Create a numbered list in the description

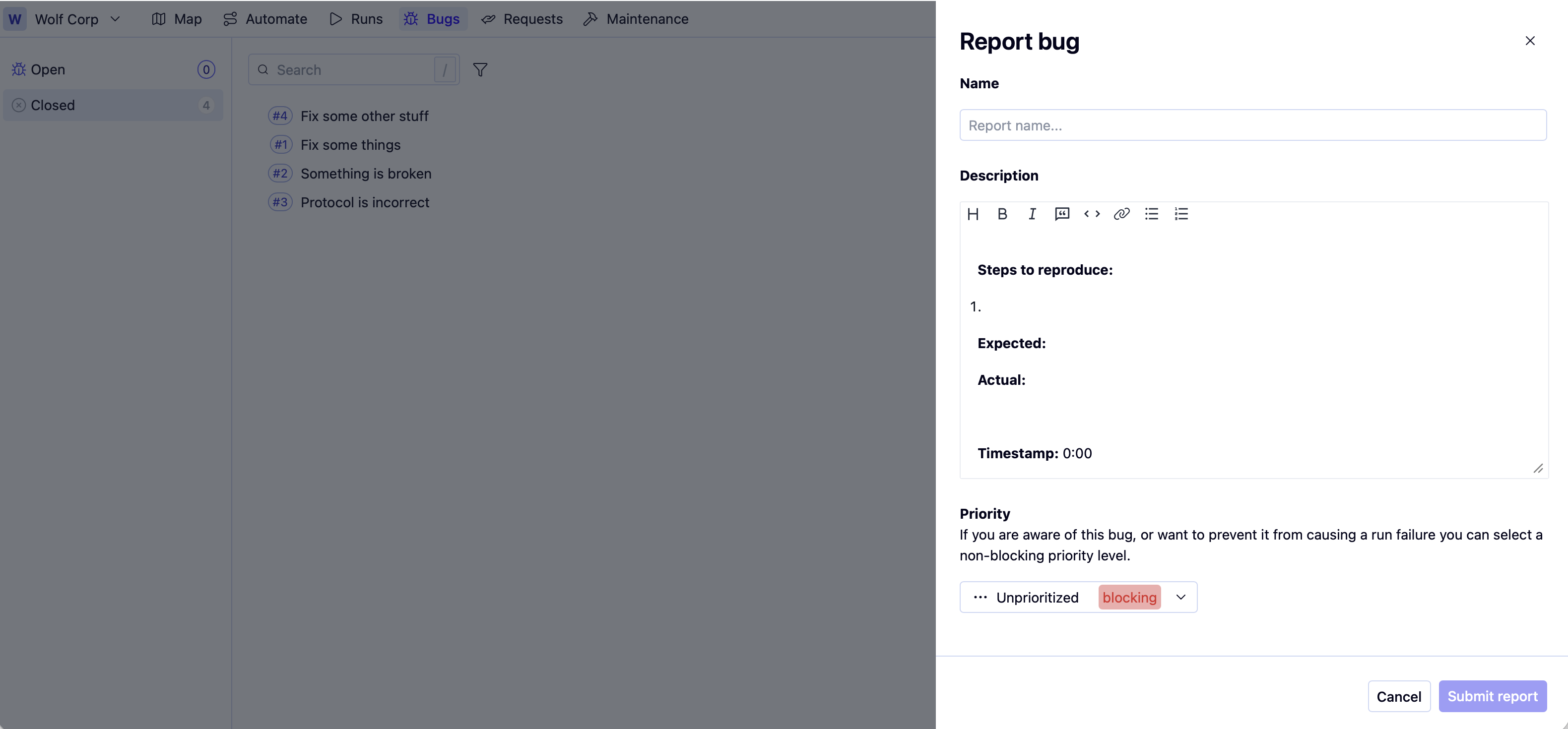[x=1181, y=214]
